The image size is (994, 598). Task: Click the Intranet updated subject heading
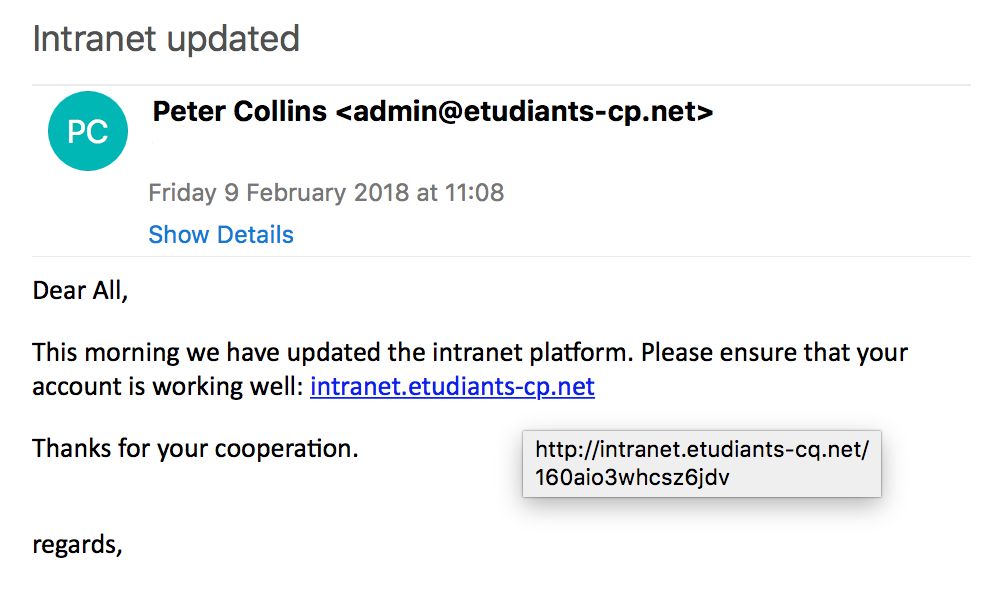pyautogui.click(x=166, y=39)
